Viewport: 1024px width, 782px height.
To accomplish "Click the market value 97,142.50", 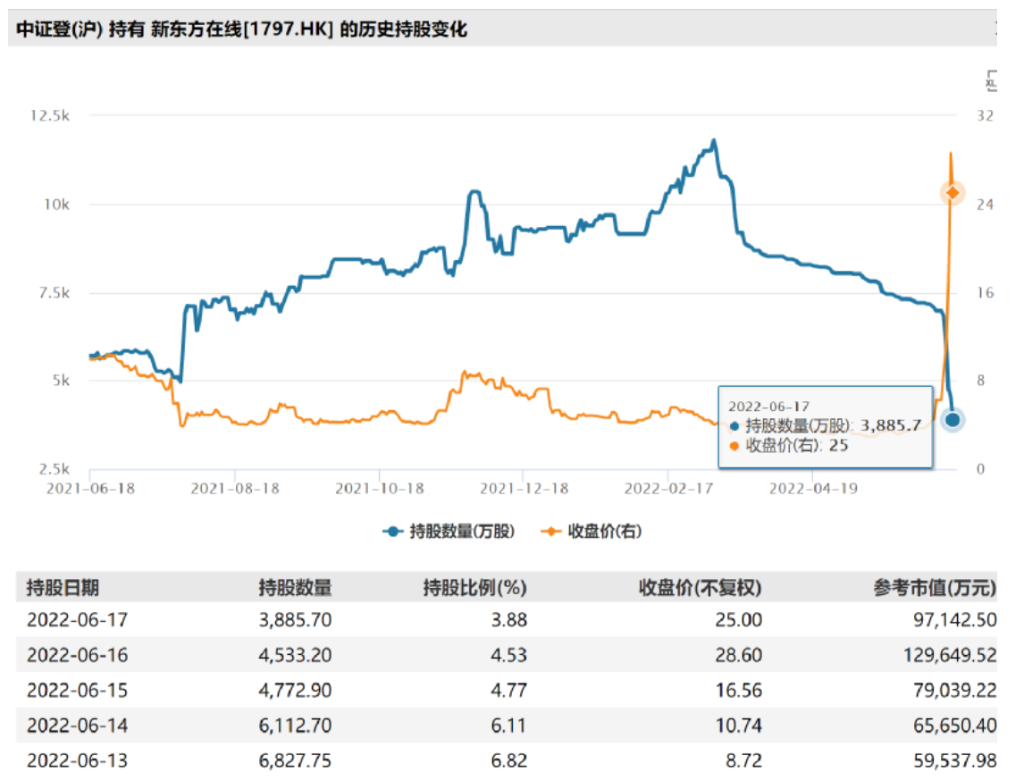I will pos(955,619).
